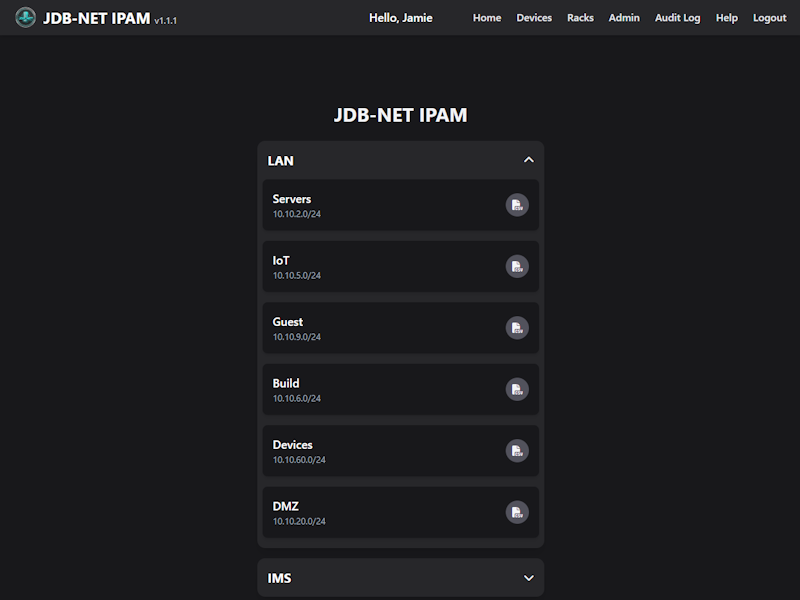
Task: Download CSV for the IoT subnet
Action: click(x=517, y=266)
